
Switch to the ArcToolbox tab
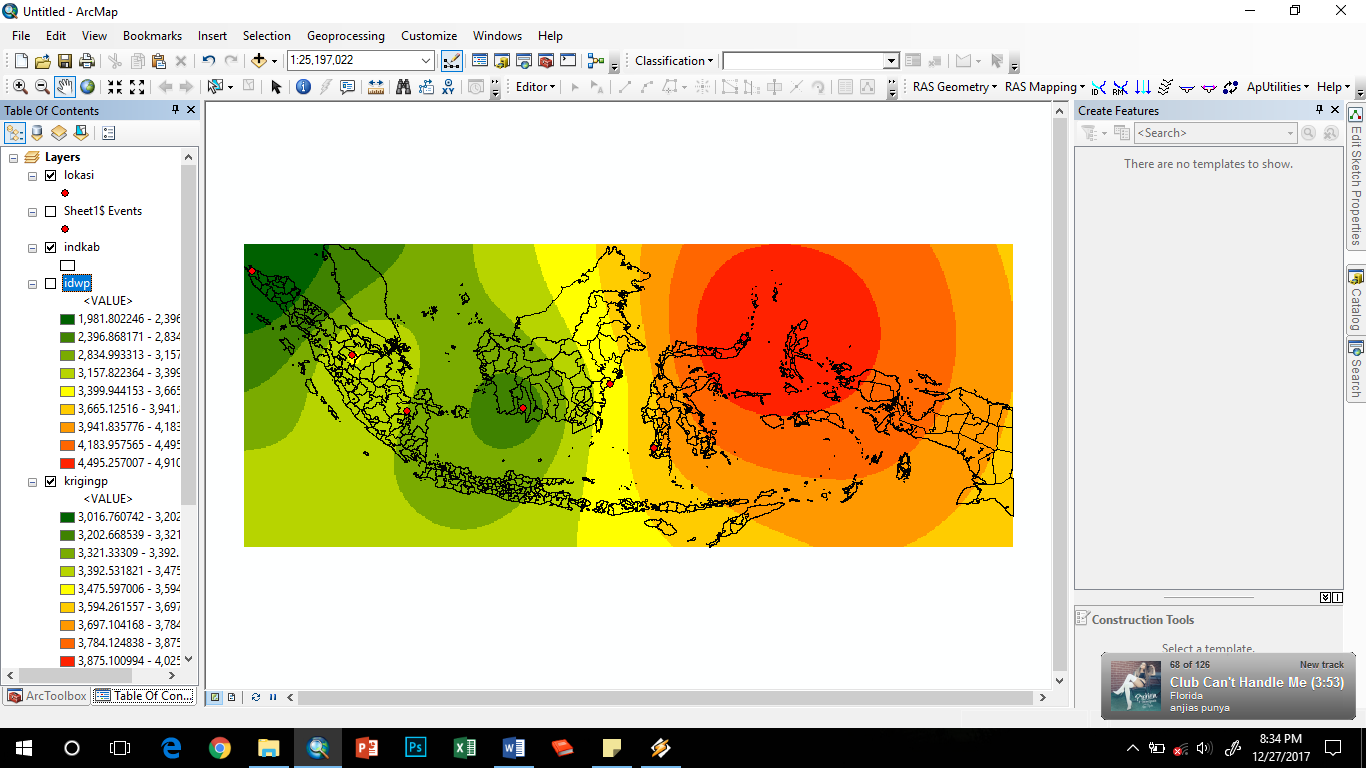pos(46,696)
